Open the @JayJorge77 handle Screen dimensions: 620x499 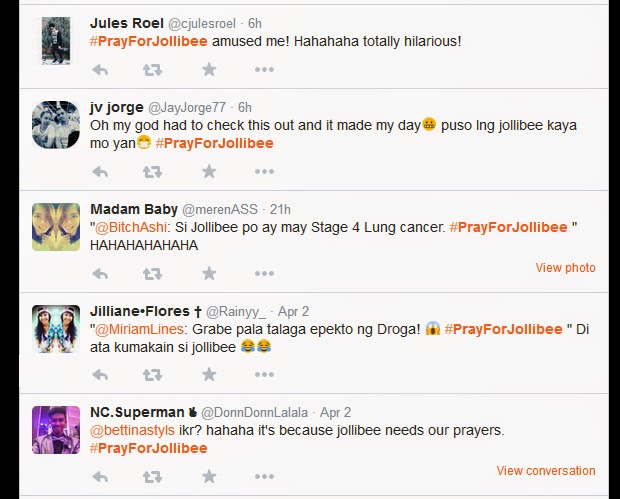coord(187,107)
